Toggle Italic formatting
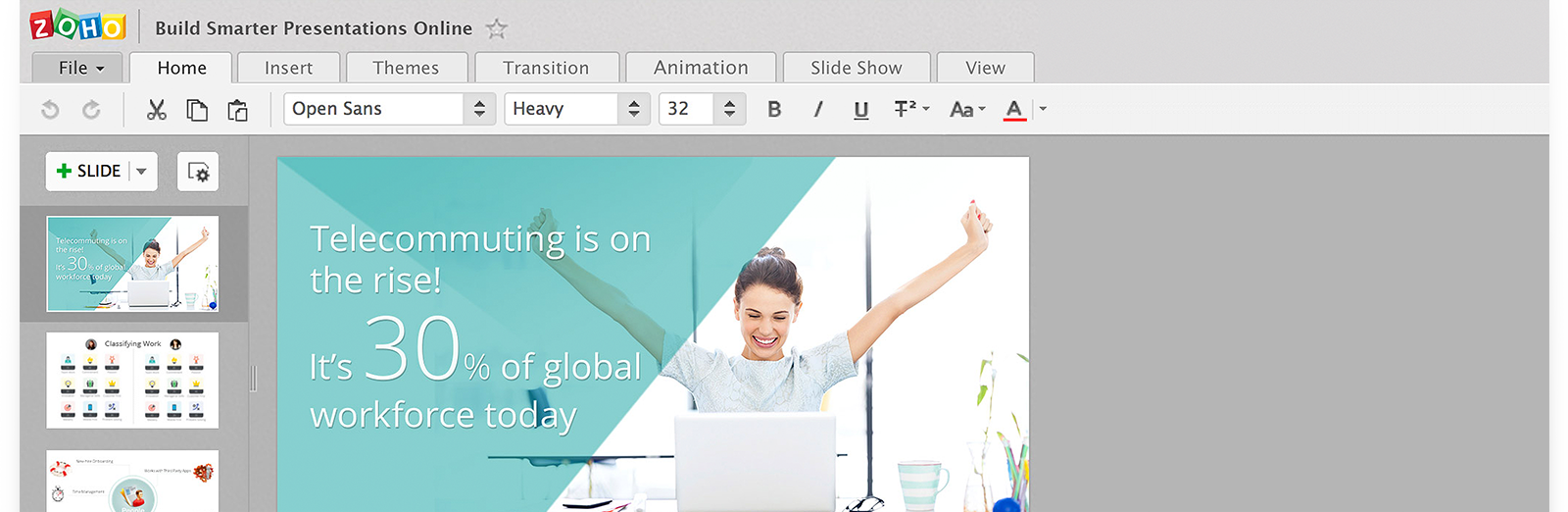This screenshot has width=1568, height=512. pos(817,109)
